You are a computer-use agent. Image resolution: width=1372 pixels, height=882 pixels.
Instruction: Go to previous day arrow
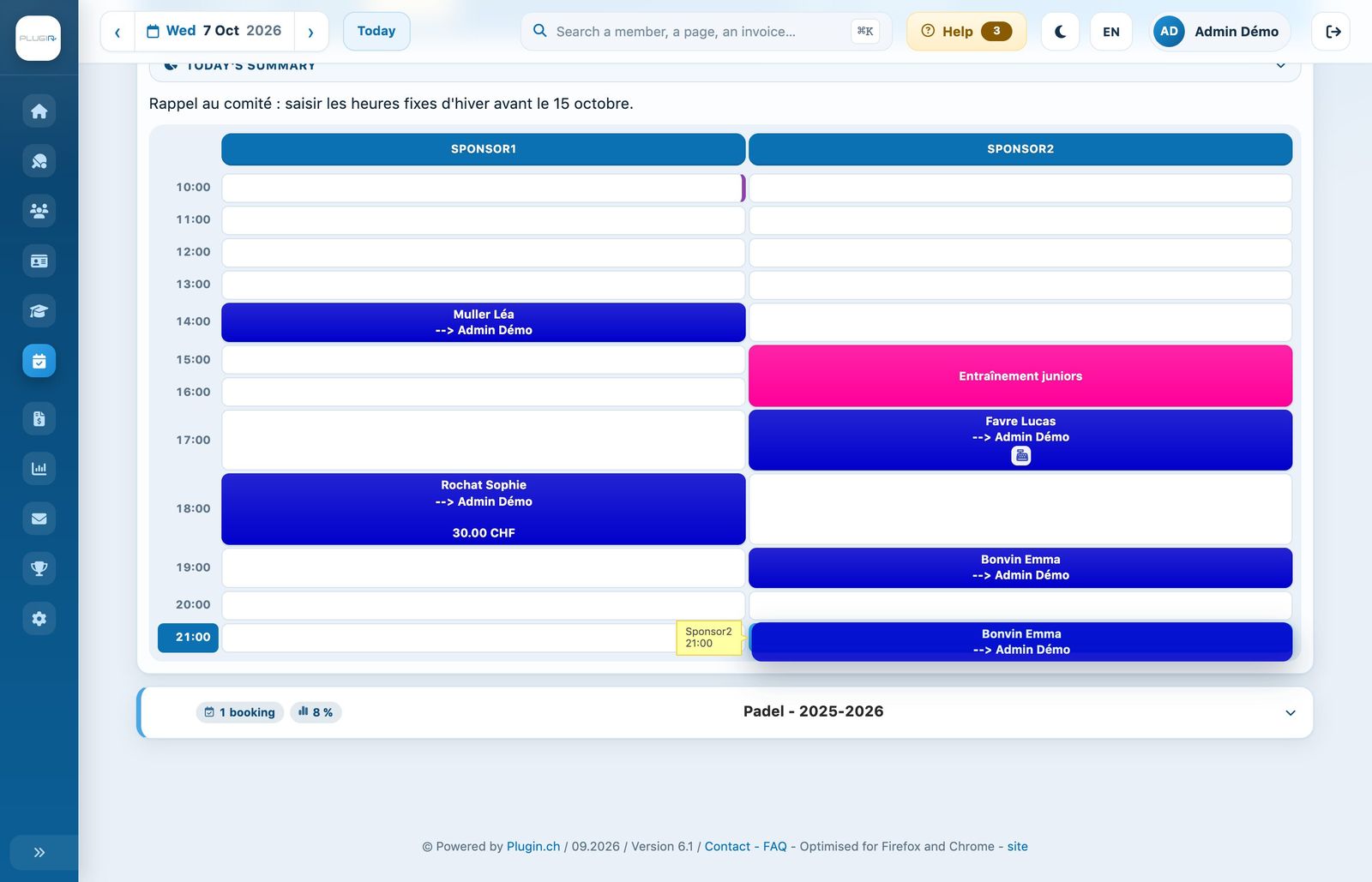(x=117, y=32)
